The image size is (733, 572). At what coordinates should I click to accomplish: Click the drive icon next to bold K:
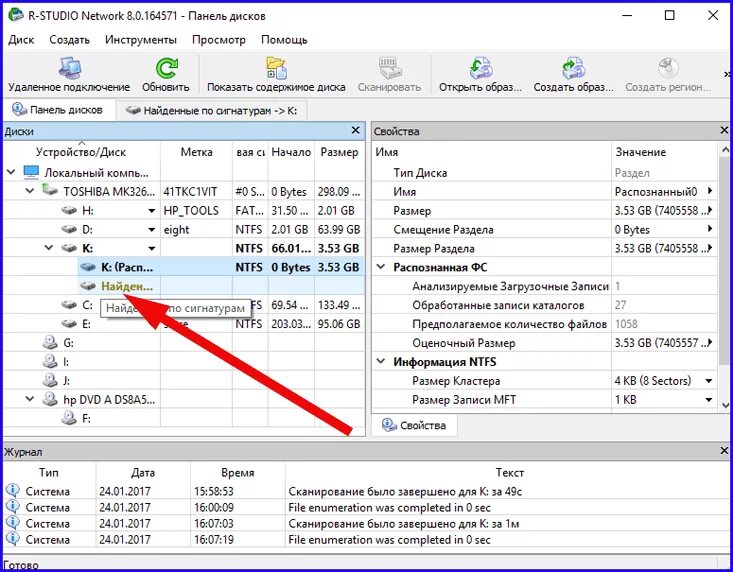69,248
